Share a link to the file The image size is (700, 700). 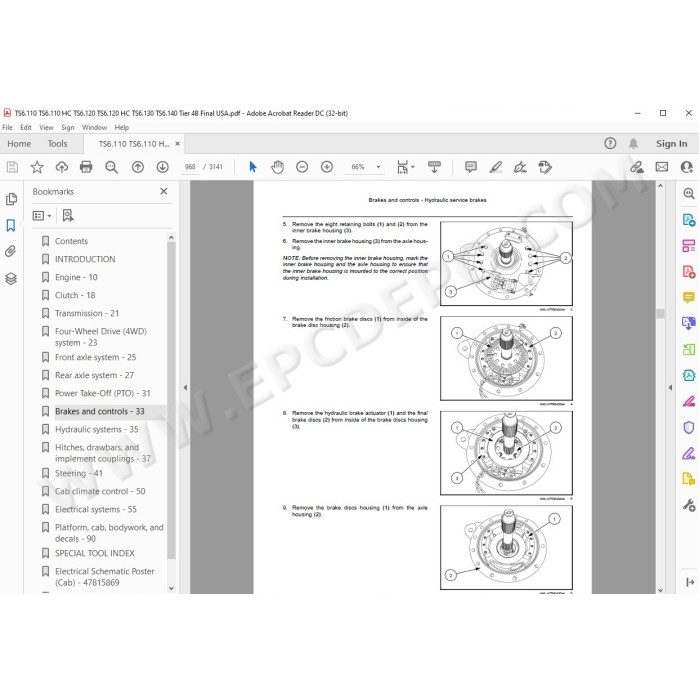pos(637,167)
